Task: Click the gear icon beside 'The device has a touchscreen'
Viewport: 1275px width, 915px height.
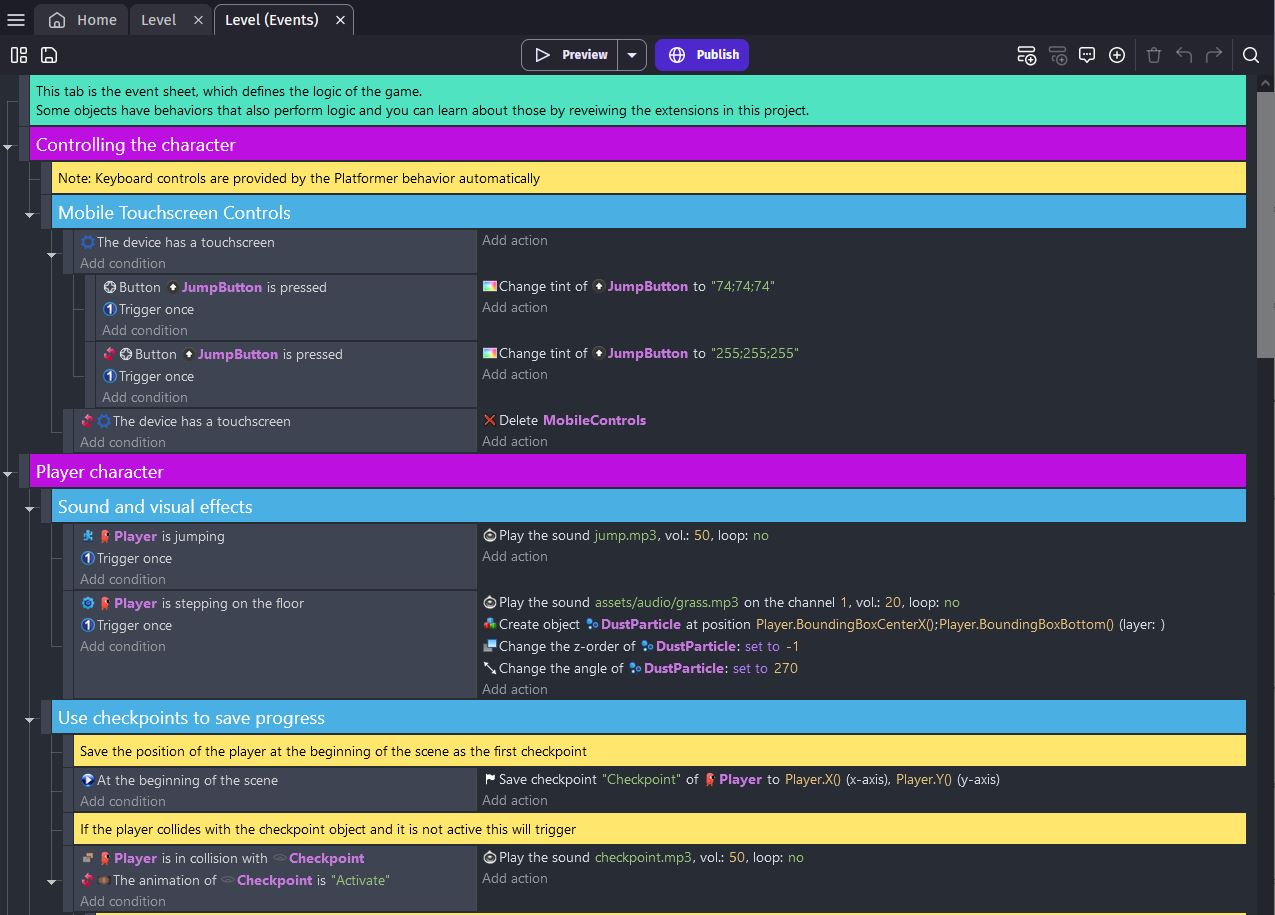Action: pos(88,242)
